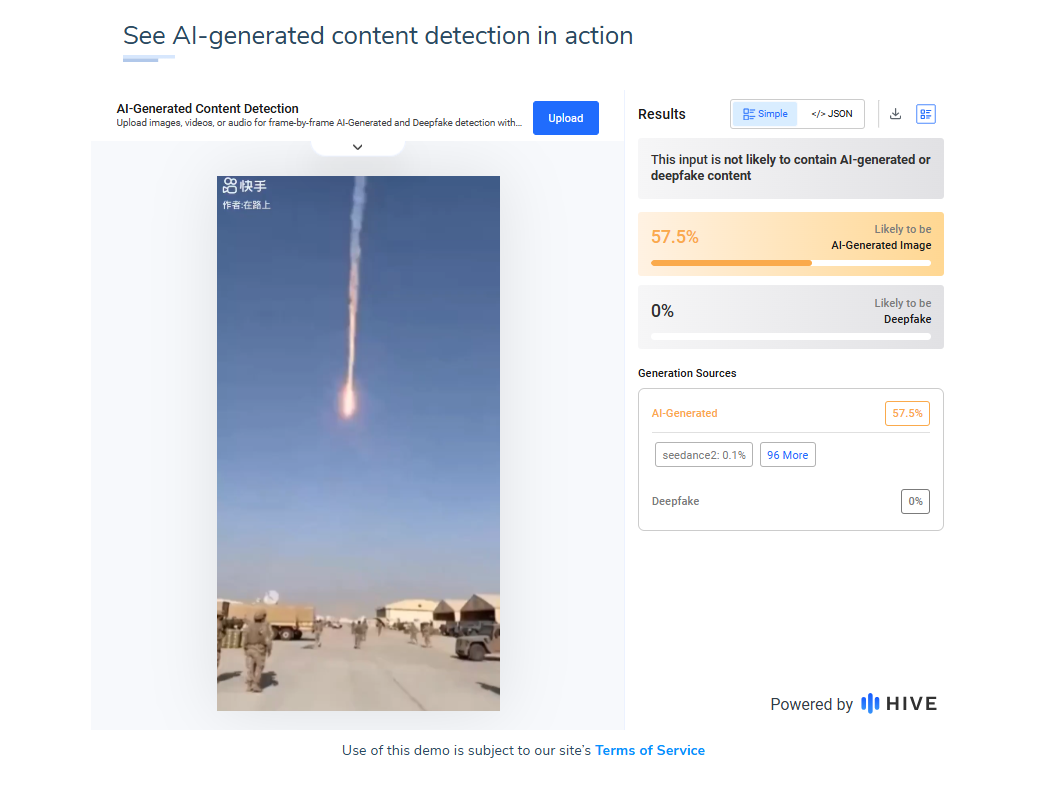Viewport: 1042px width, 800px height.
Task: Switch to JSON results view
Action: [831, 114]
